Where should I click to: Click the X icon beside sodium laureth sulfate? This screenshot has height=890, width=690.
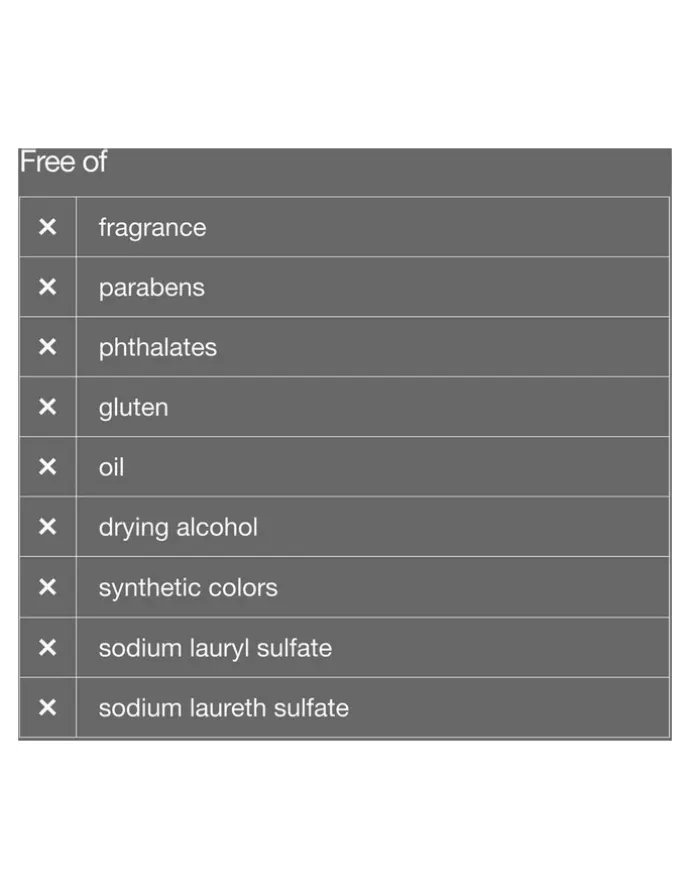(48, 707)
